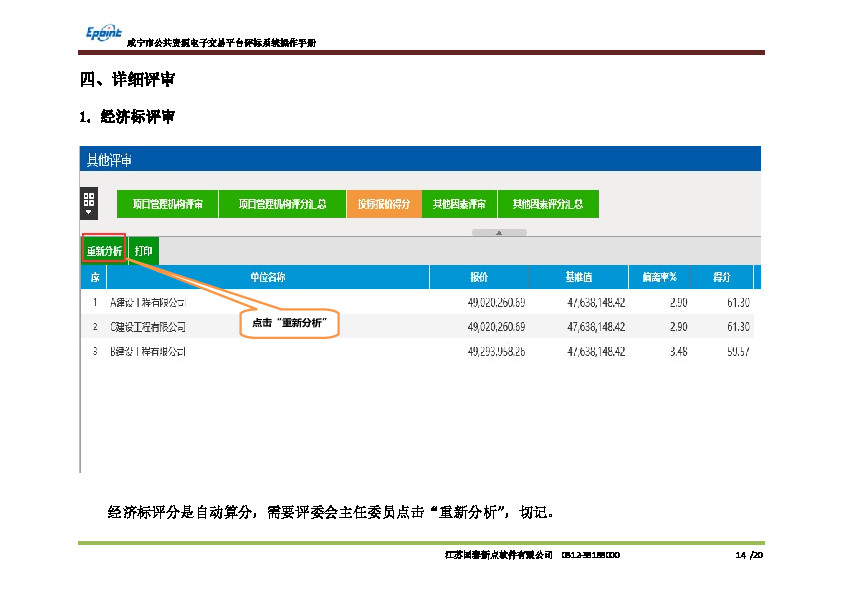Open the 项目管理机构评分汇总 tab
This screenshot has height=595, width=842.
[282, 204]
